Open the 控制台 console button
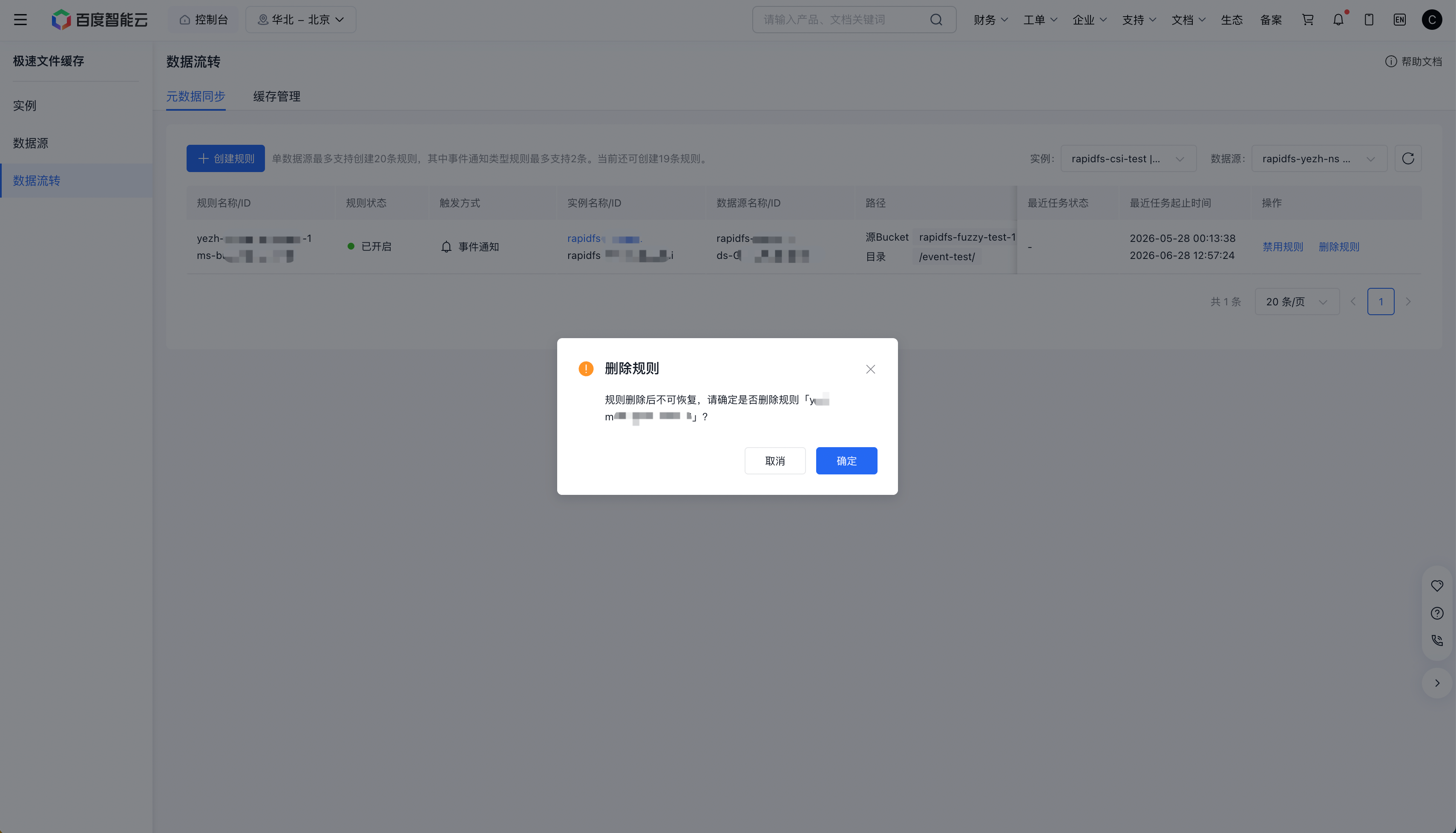Screen dimensions: 1456x833 [x=204, y=20]
